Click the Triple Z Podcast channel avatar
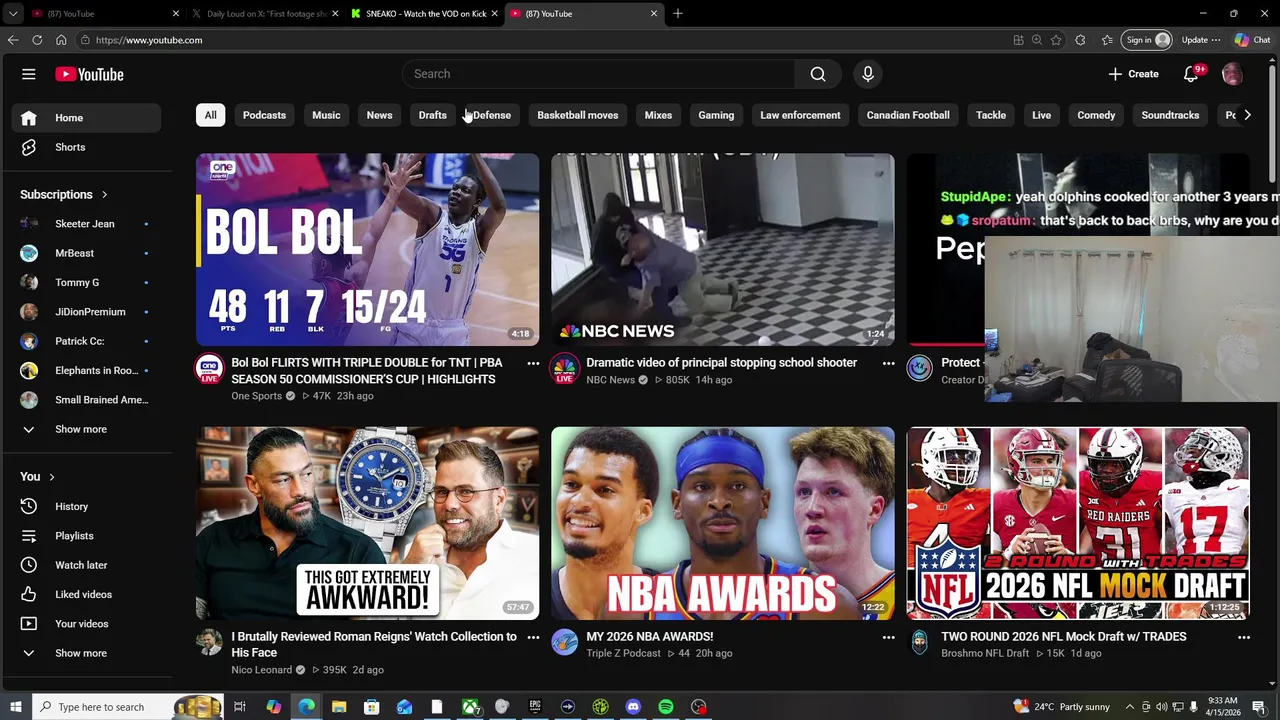The height and width of the screenshot is (720, 1280). pos(564,641)
